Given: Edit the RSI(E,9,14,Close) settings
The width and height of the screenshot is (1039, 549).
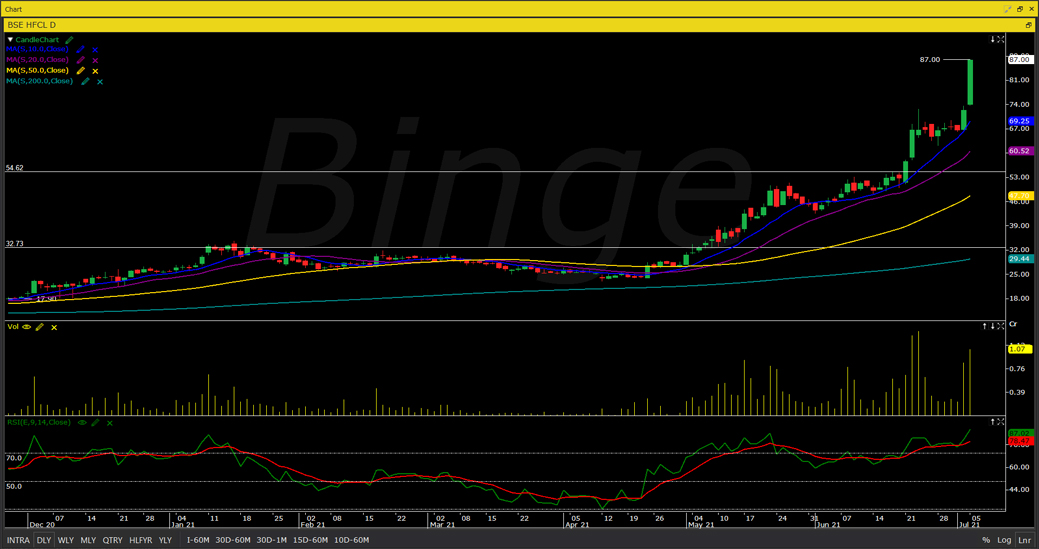Looking at the screenshot, I should pyautogui.click(x=95, y=422).
